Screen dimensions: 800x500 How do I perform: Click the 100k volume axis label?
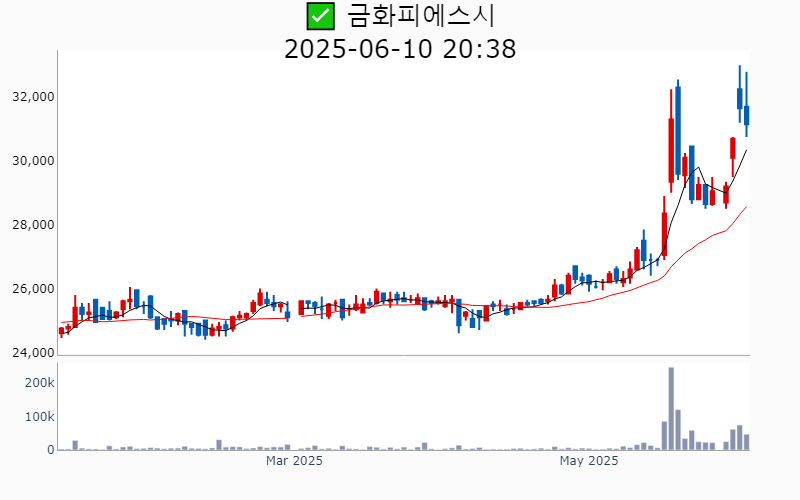pyautogui.click(x=40, y=417)
